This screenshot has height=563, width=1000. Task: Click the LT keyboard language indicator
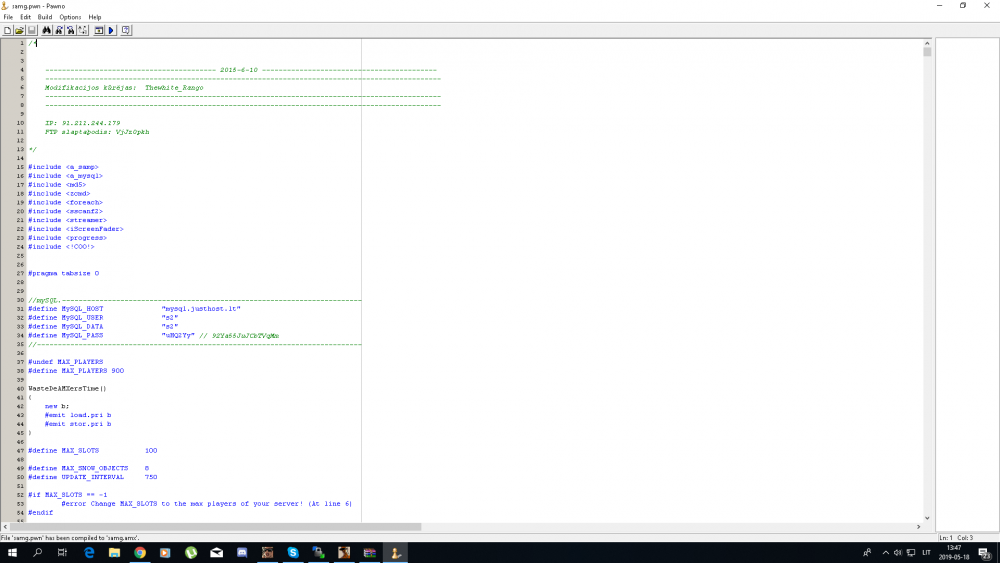point(926,552)
